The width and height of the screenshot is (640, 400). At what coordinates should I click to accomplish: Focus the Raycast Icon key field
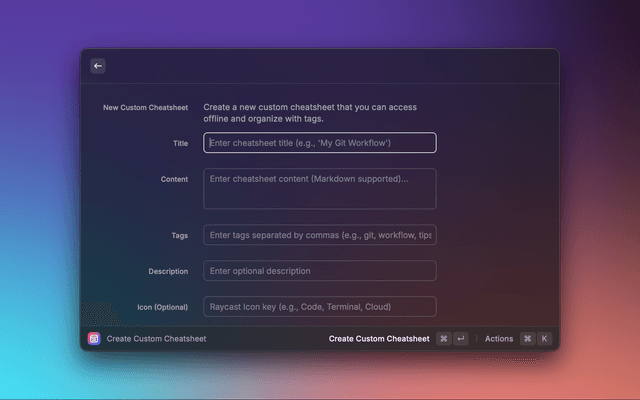point(319,307)
